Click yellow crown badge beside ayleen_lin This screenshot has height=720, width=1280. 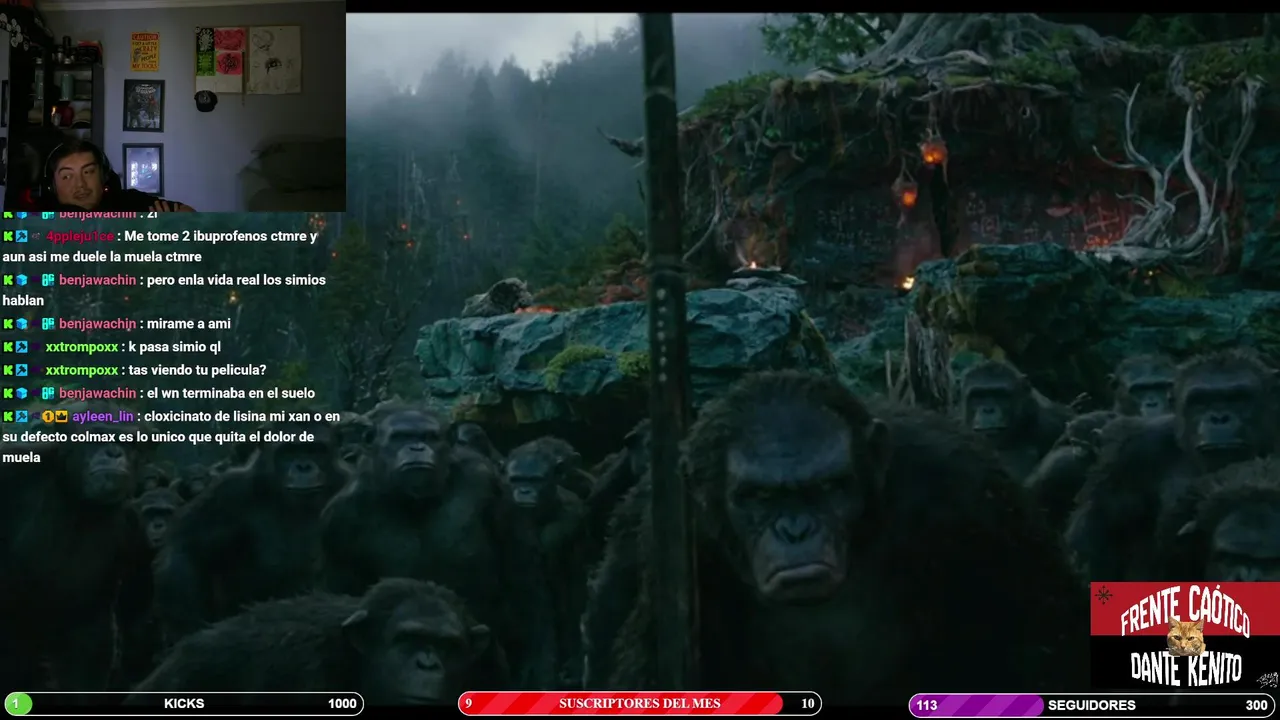click(x=61, y=416)
